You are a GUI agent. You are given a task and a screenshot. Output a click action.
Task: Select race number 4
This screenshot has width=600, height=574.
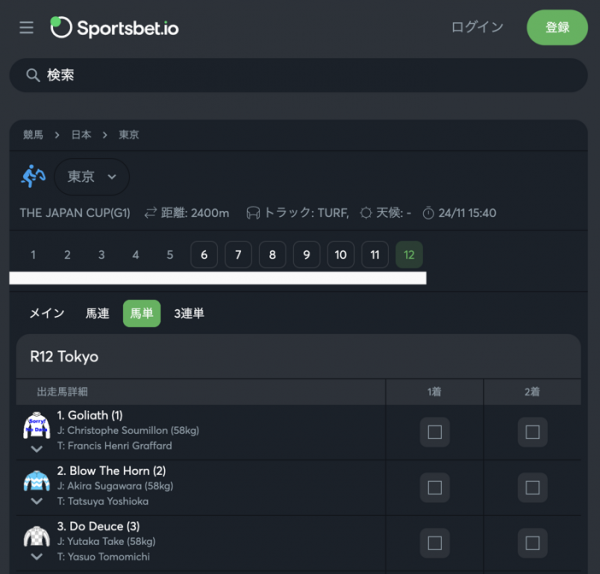click(x=135, y=254)
